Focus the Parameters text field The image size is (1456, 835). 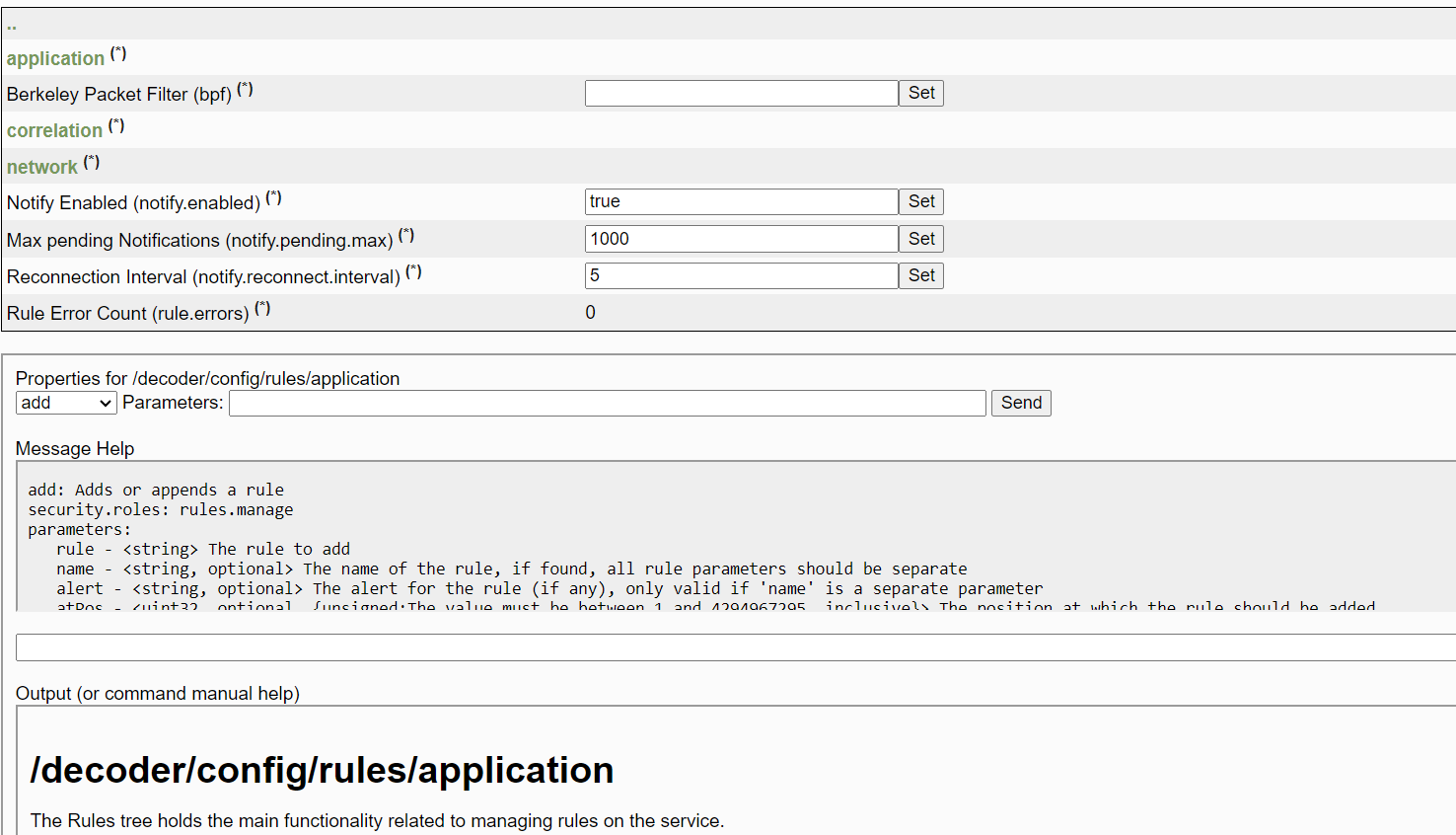pyautogui.click(x=607, y=403)
